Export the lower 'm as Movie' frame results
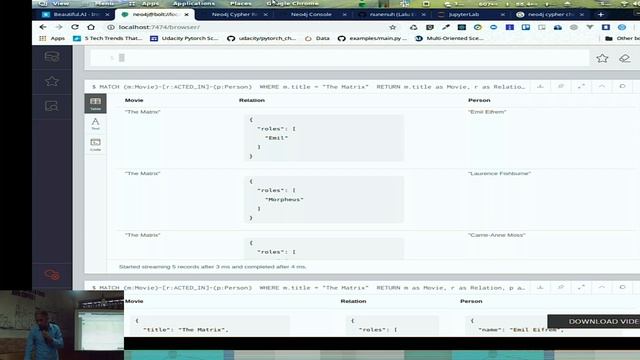The height and width of the screenshot is (360, 640). pos(540,287)
